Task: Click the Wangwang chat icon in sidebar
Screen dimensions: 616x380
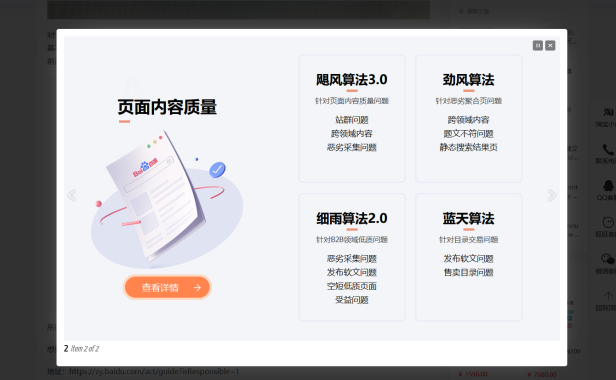Action: point(608,222)
